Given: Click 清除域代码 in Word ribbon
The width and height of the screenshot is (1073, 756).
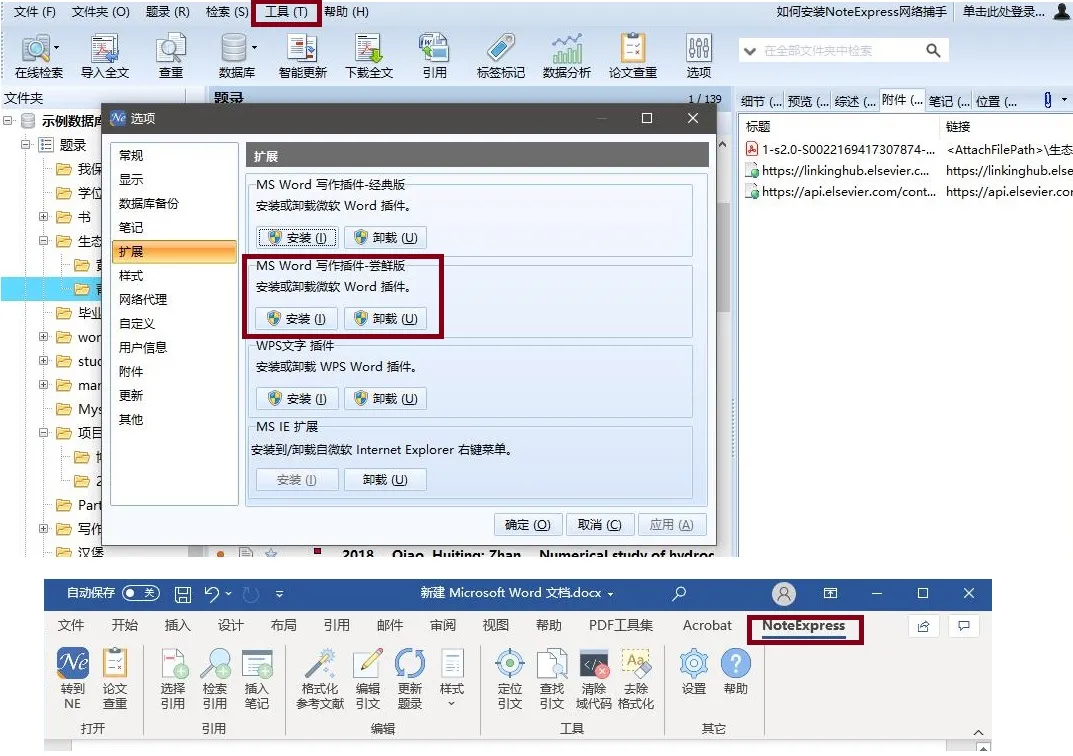Looking at the screenshot, I should (593, 678).
